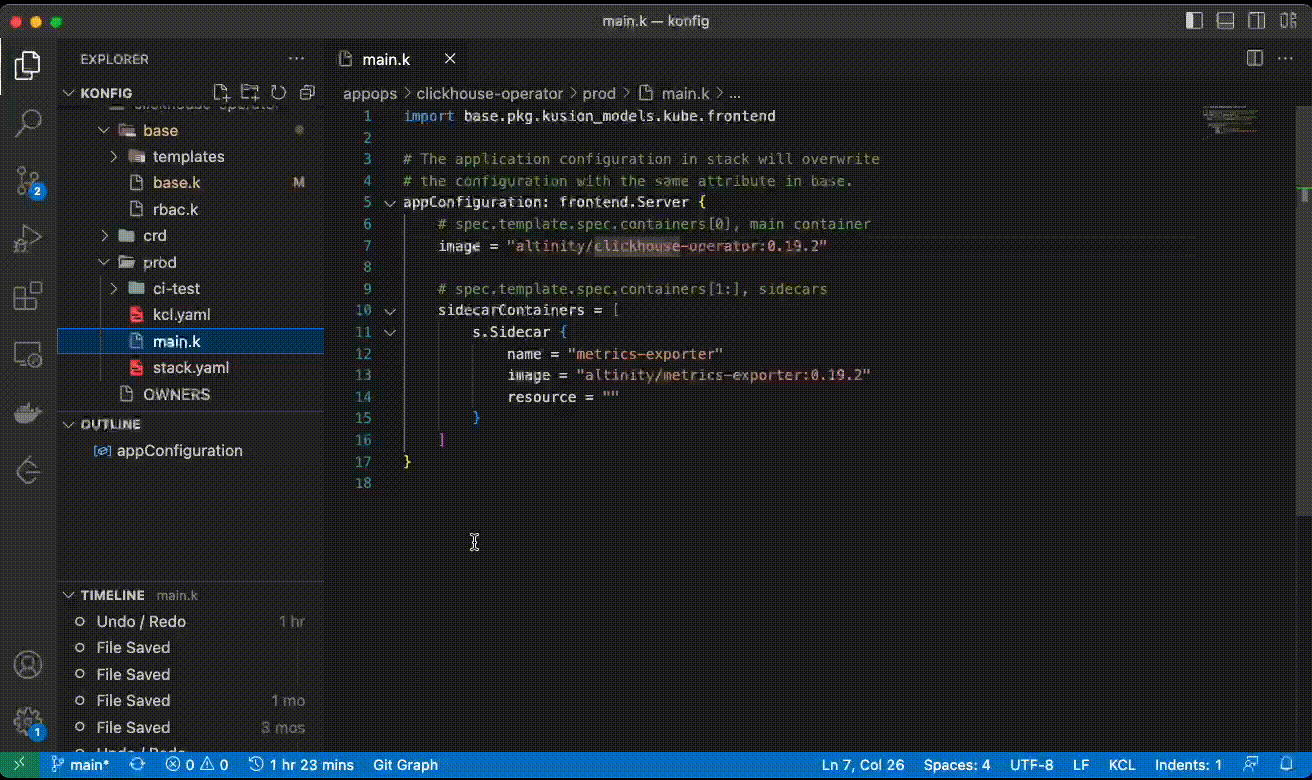The width and height of the screenshot is (1312, 780).
Task: Click the Refresh Explorer icon
Action: point(279,93)
